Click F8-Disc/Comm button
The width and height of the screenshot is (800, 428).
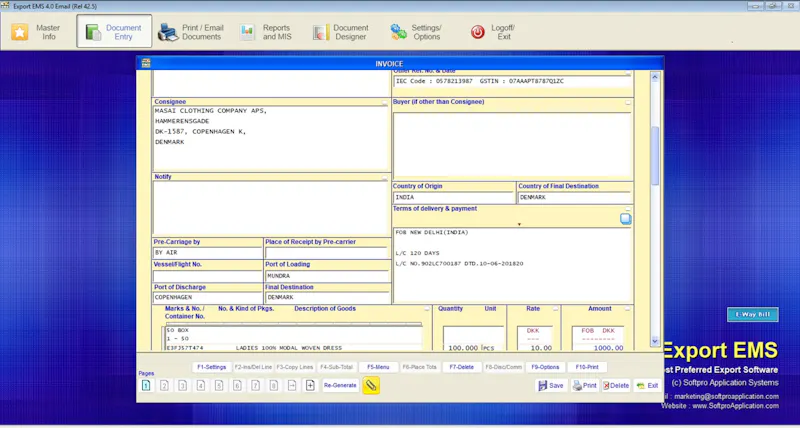(x=504, y=367)
